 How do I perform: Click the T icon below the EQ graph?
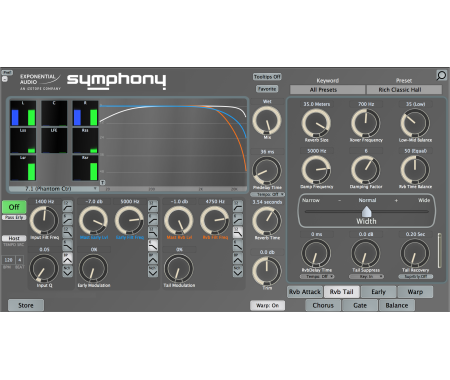pos(102,183)
